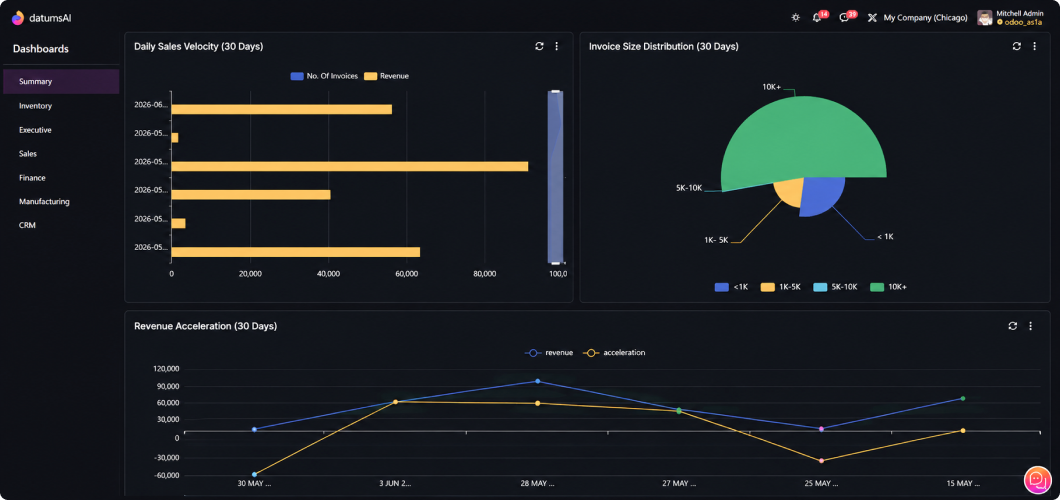Refresh the Invoice Size Distribution chart
This screenshot has height=500, width=1060.
tap(1016, 46)
